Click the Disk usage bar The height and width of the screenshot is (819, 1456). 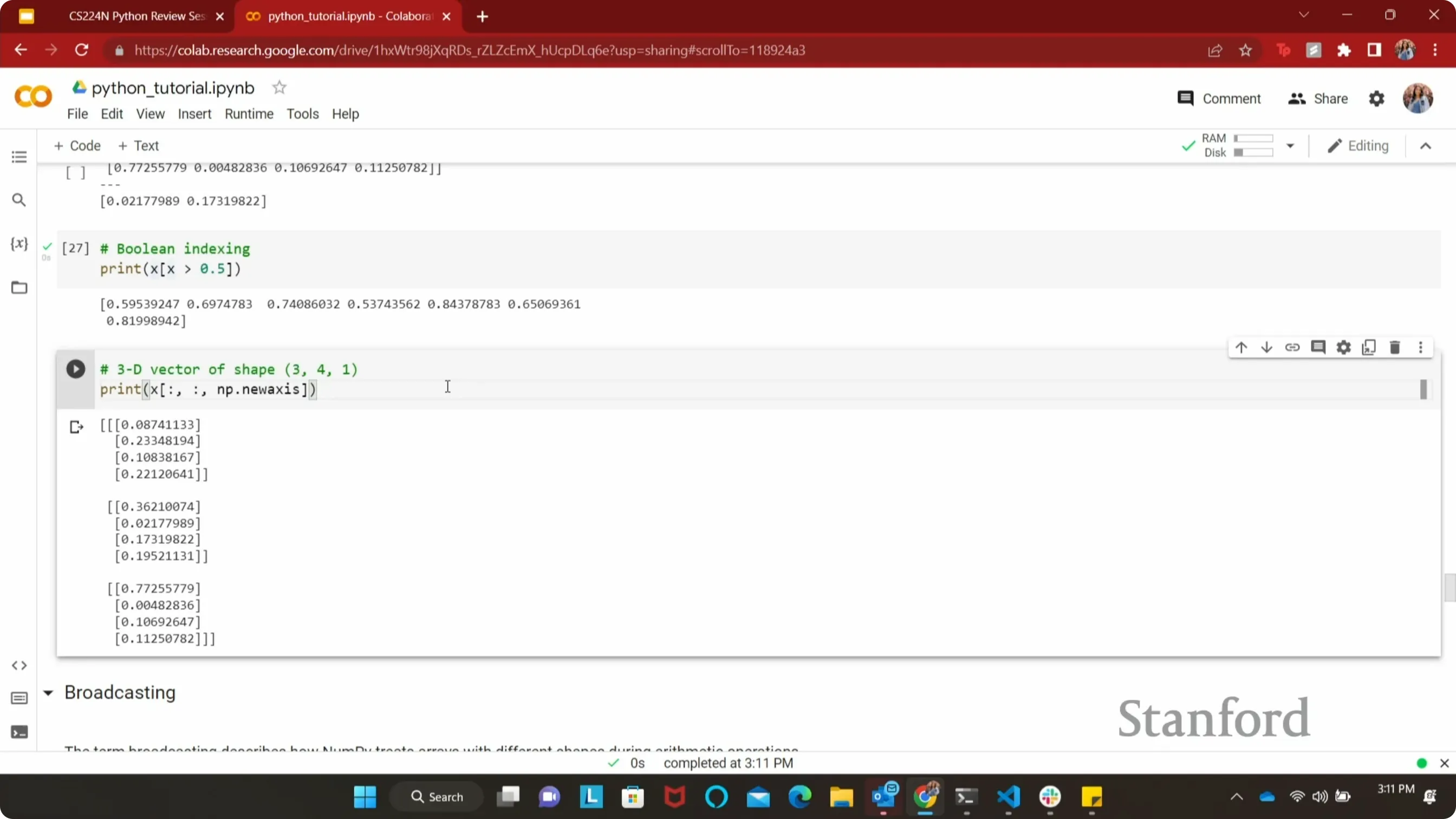coord(1253,153)
